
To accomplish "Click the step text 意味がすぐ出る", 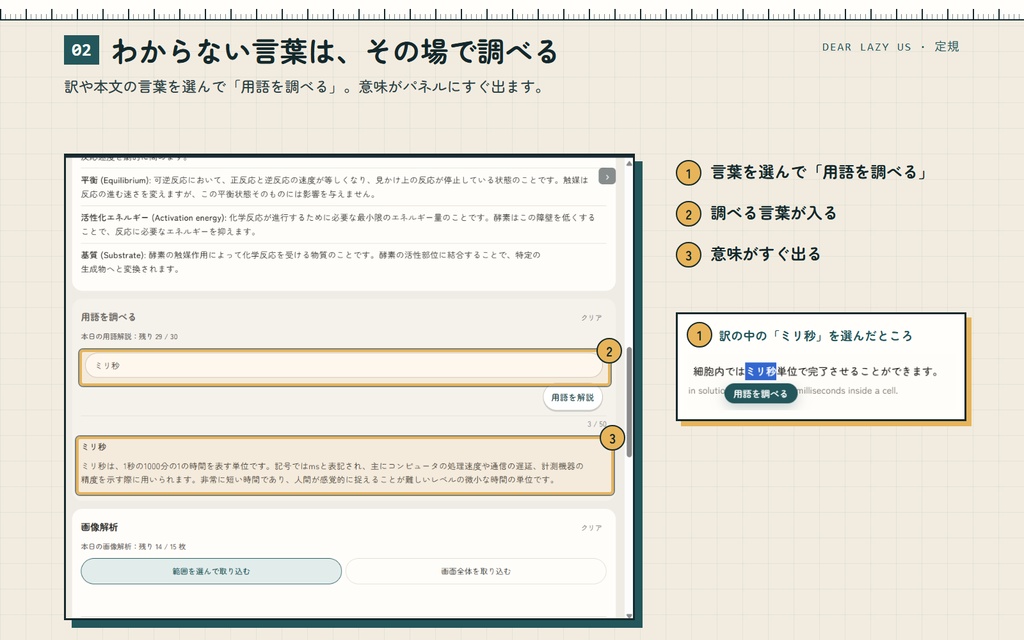I will coord(765,254).
